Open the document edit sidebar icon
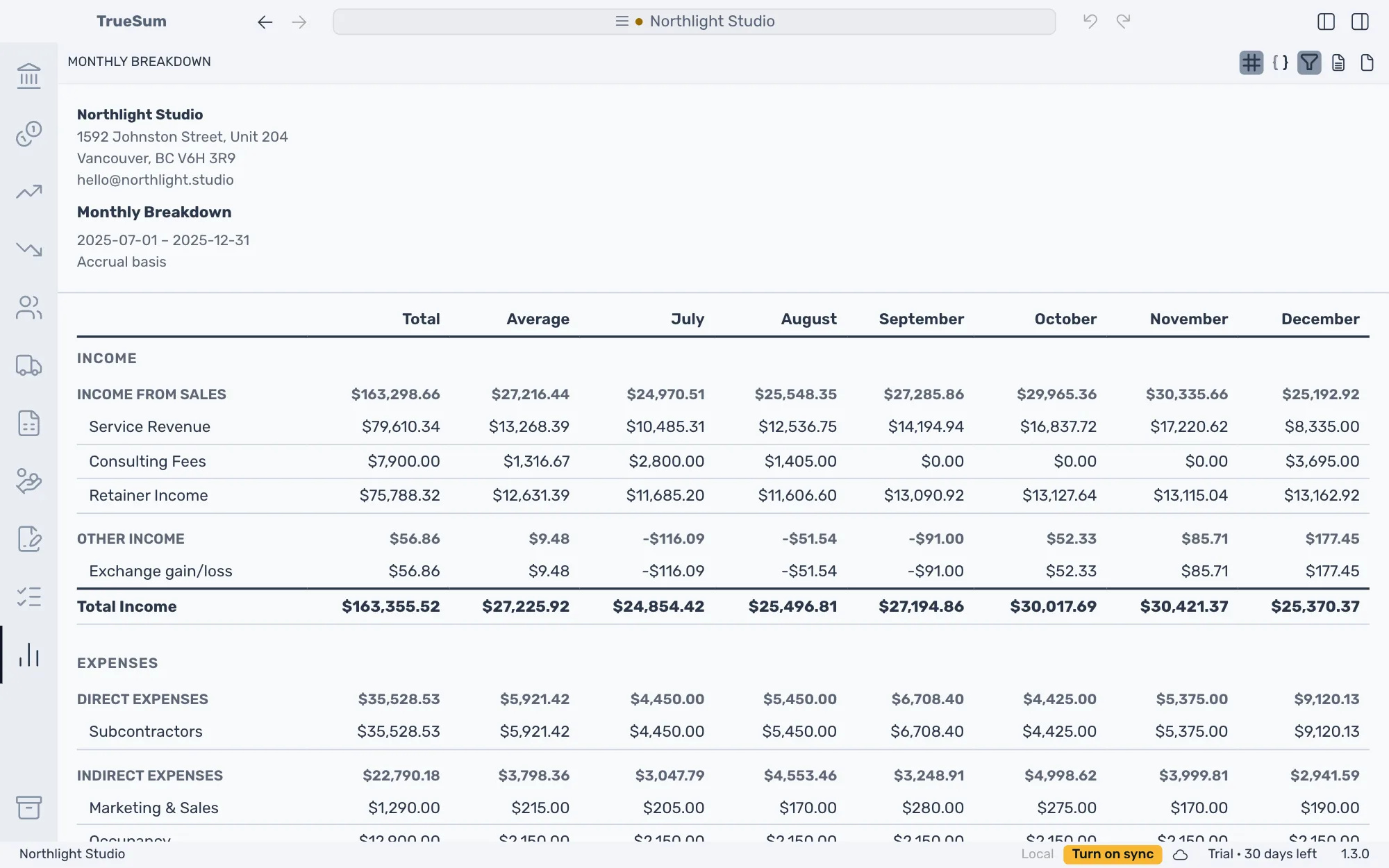 coord(28,539)
